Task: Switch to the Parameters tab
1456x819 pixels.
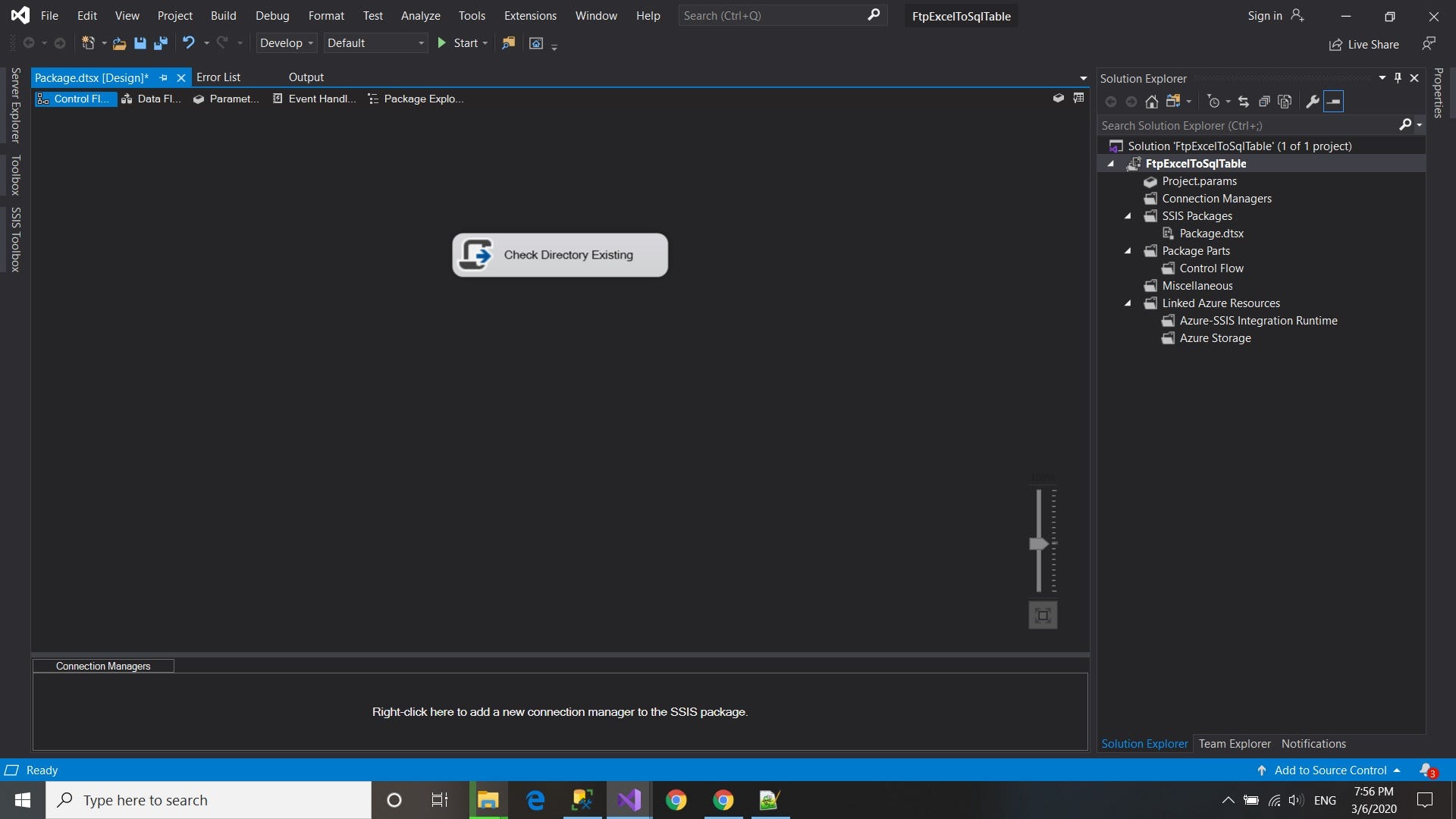Action: click(x=226, y=99)
